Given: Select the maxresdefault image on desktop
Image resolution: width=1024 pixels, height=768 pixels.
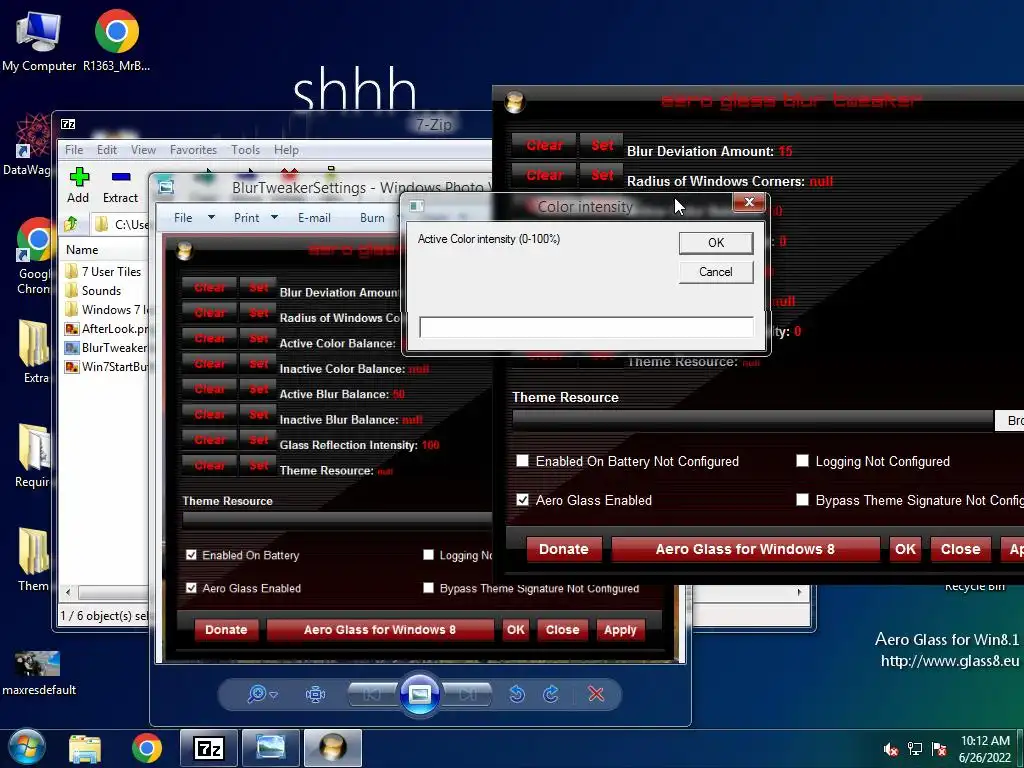Looking at the screenshot, I should point(39,673).
